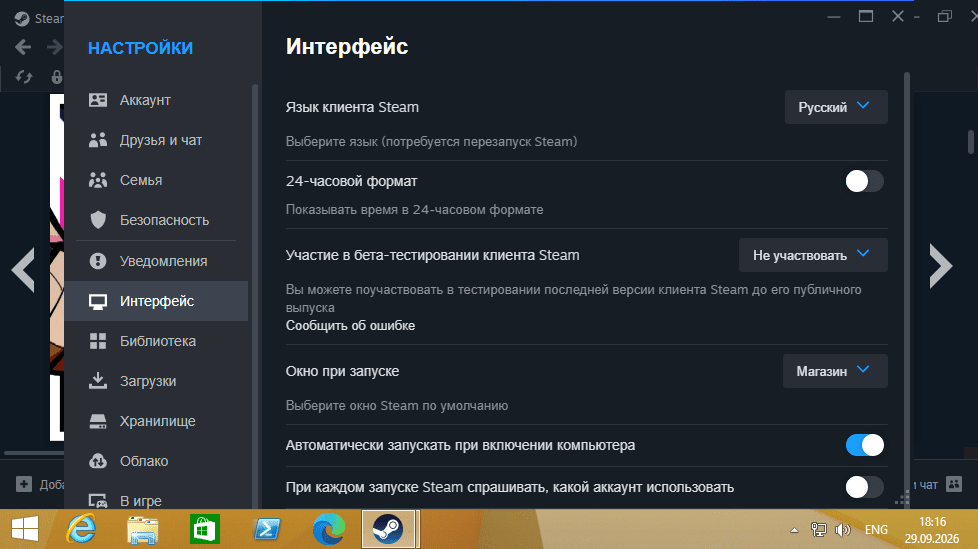Image resolution: width=978 pixels, height=549 pixels.
Task: Launch Internet Explorer from taskbar
Action: (81, 529)
